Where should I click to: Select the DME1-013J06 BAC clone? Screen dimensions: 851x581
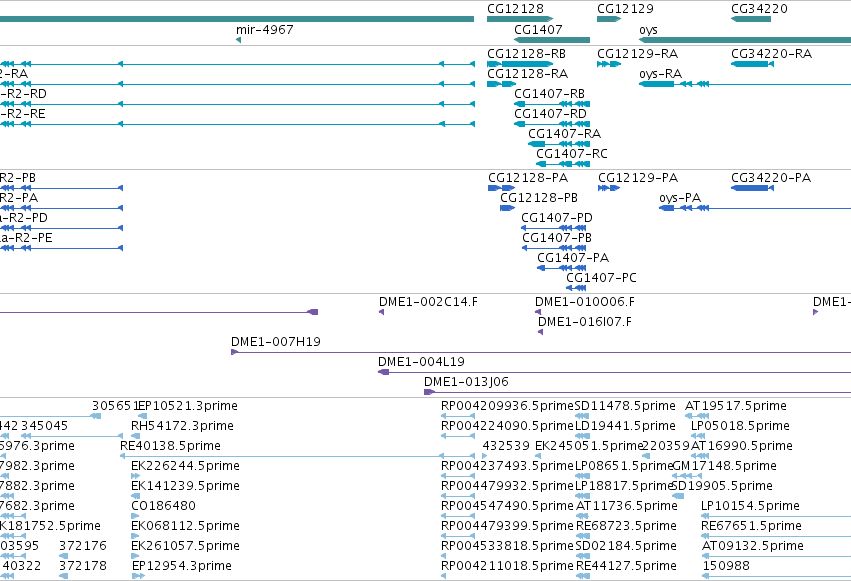point(637,393)
